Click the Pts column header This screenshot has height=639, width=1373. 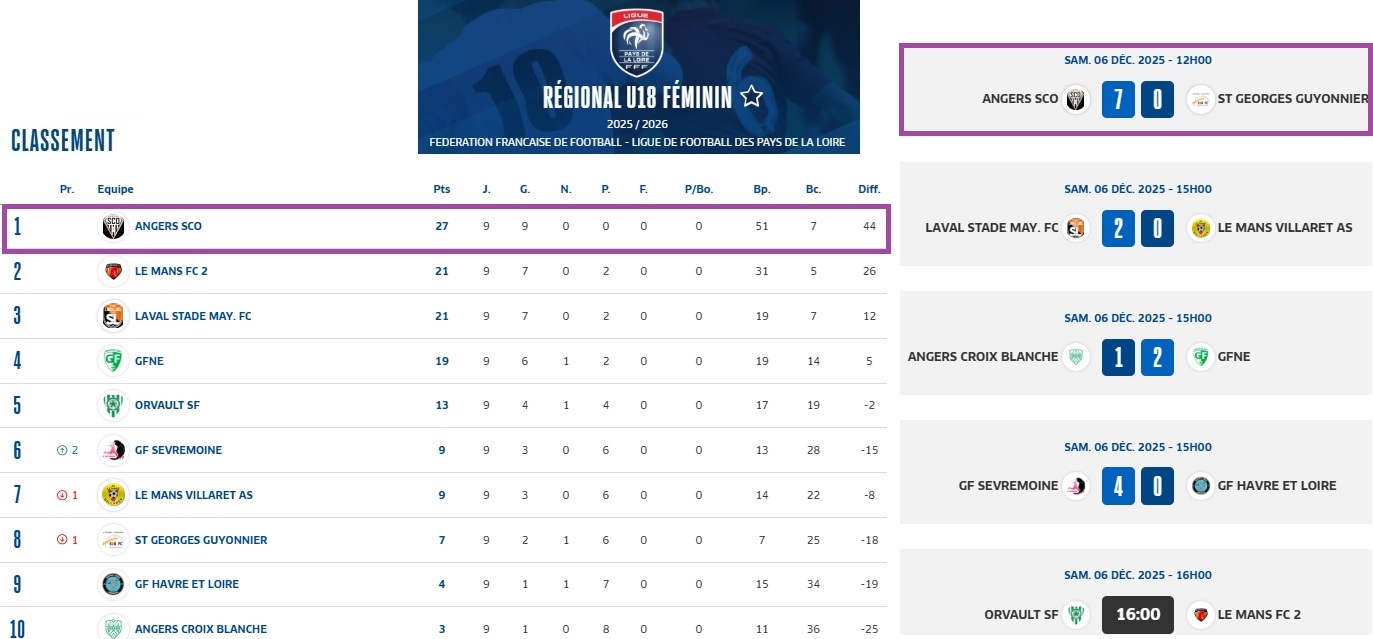441,189
